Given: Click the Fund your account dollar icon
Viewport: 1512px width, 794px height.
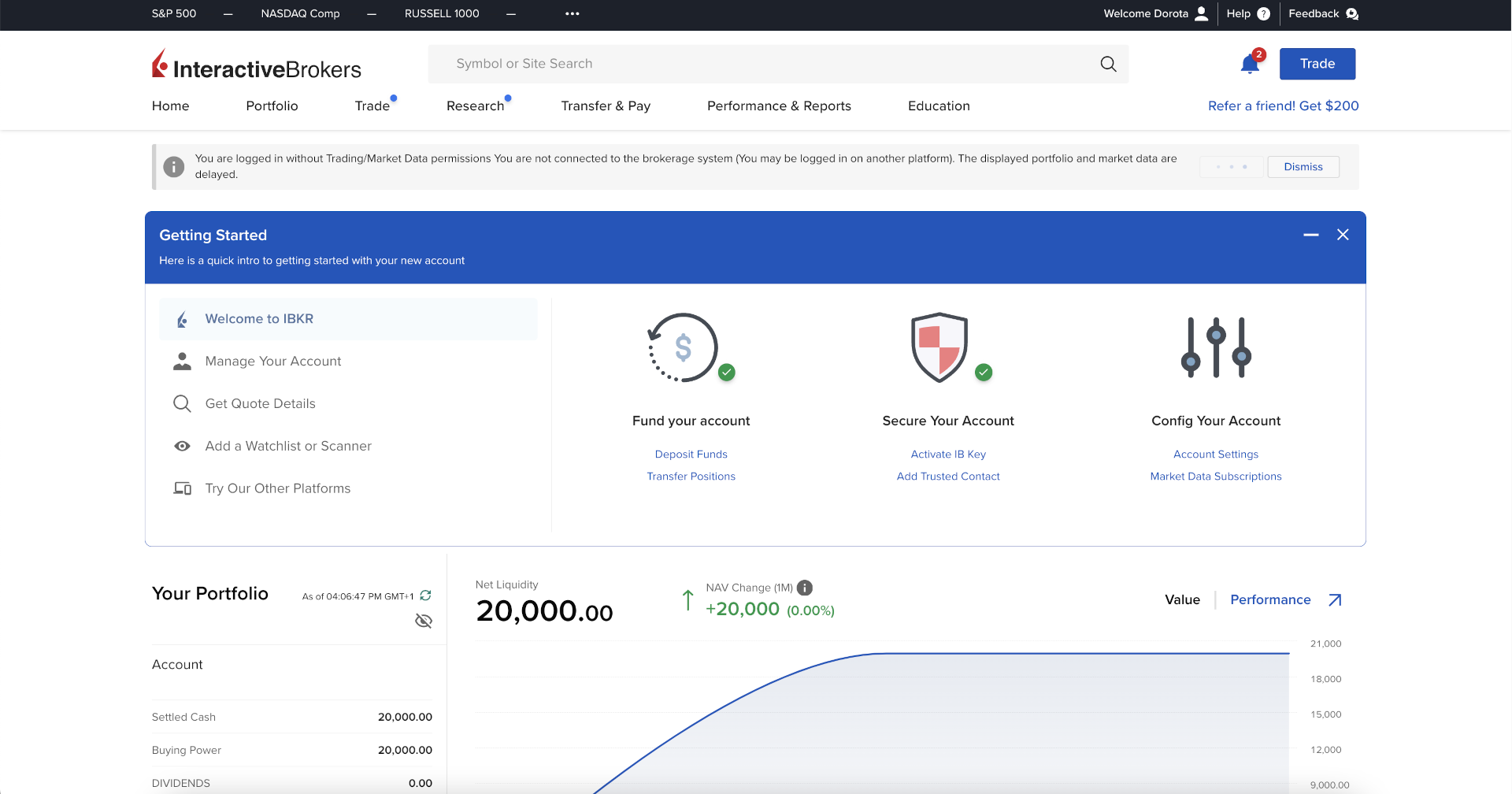Looking at the screenshot, I should [x=683, y=347].
